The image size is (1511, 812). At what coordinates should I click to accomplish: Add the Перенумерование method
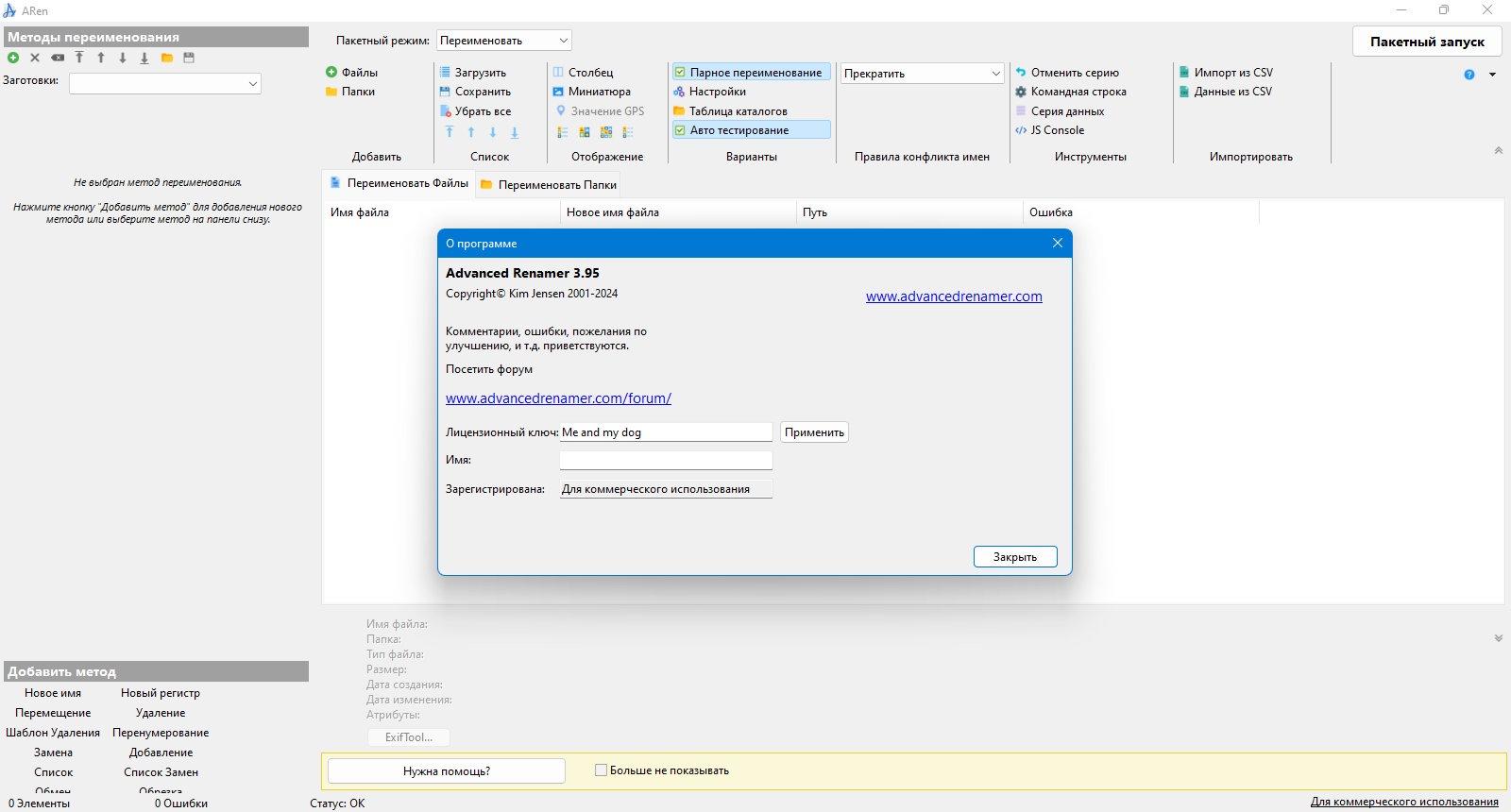[x=161, y=733]
